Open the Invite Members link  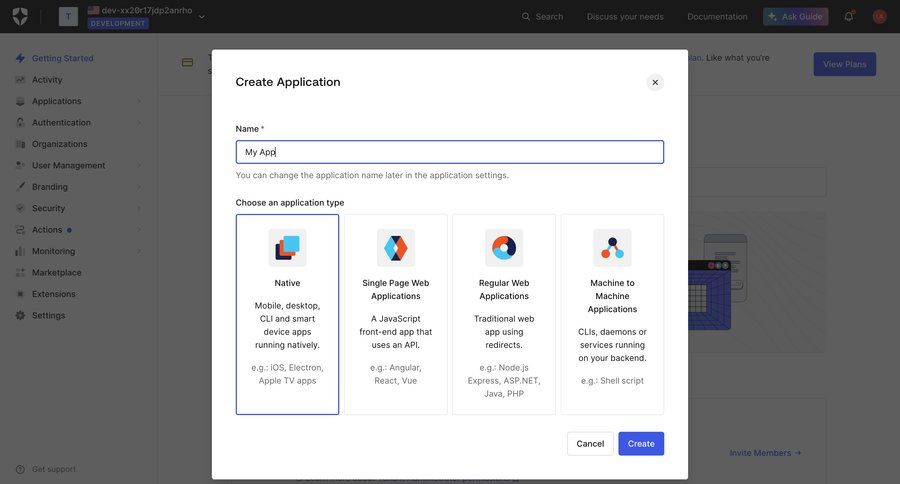(x=765, y=453)
